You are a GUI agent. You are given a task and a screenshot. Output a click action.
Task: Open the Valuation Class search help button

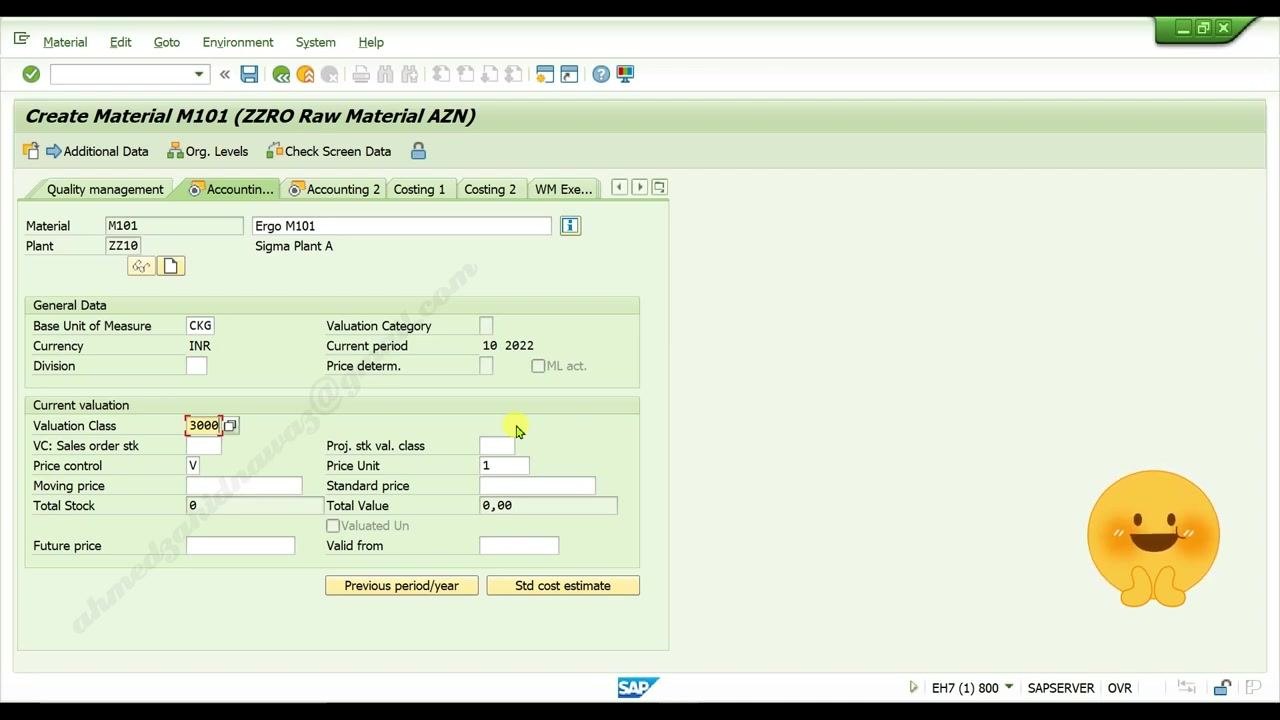point(230,426)
